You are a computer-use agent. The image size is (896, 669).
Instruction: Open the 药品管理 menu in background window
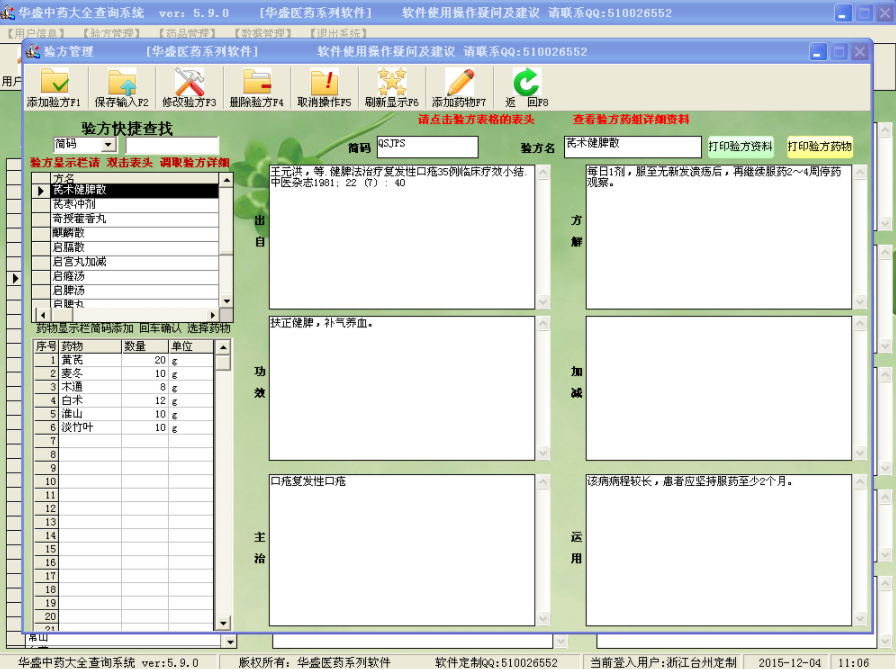coord(187,33)
